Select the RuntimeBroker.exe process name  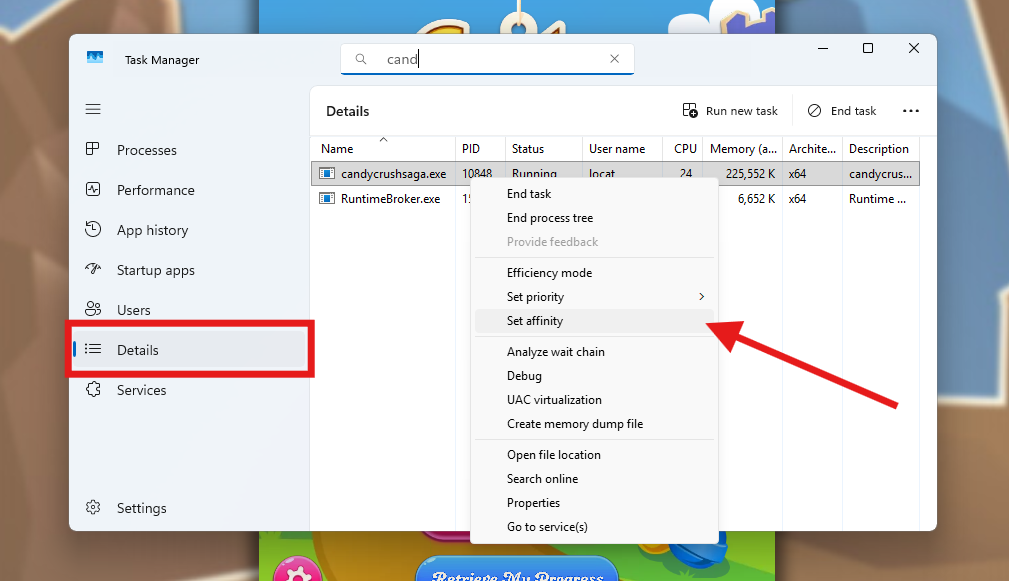[x=391, y=199]
